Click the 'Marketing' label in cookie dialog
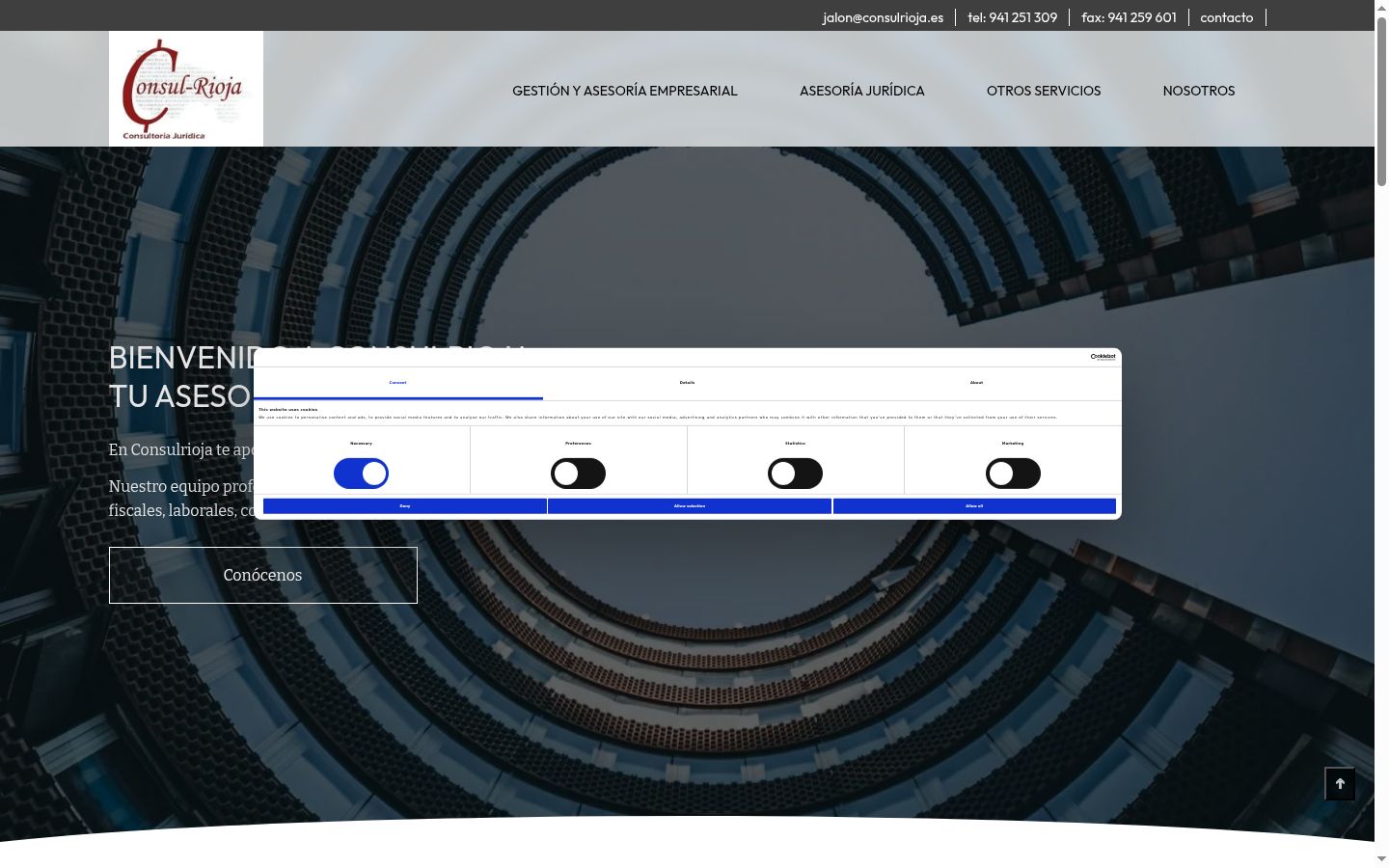 click(x=1013, y=444)
